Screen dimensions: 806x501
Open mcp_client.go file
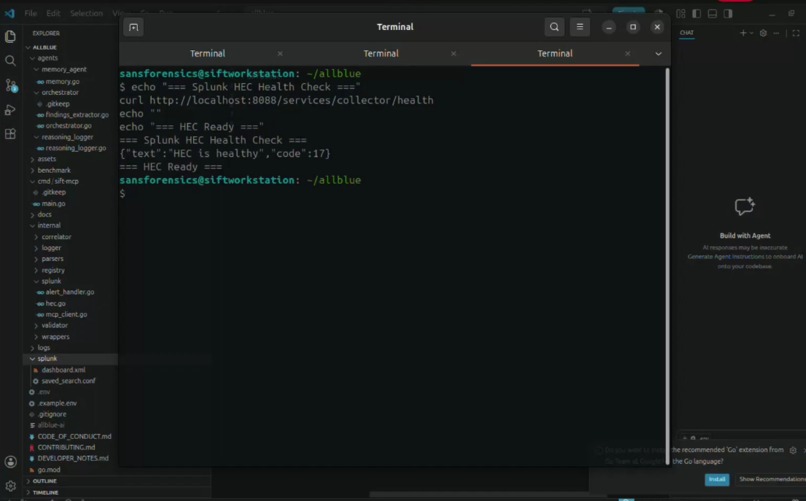tap(66, 314)
